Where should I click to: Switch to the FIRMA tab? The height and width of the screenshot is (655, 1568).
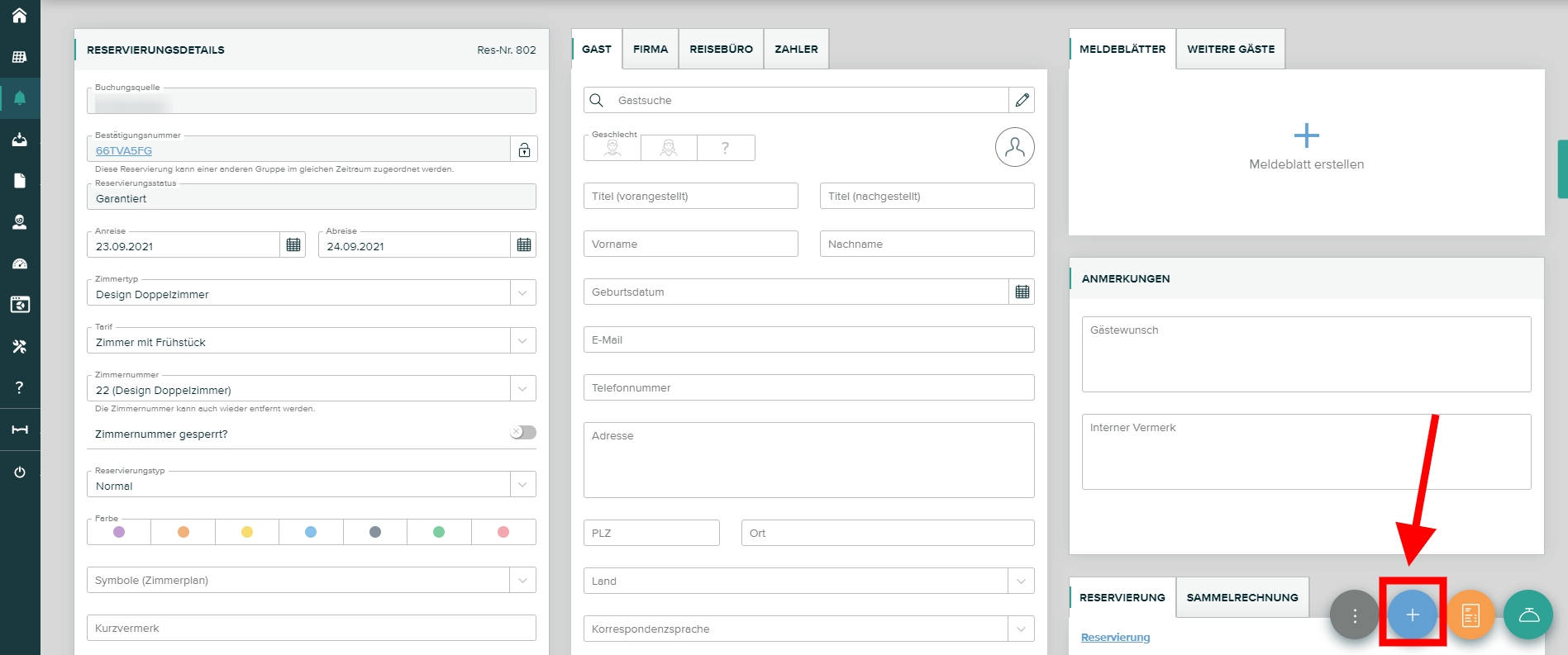[651, 50]
